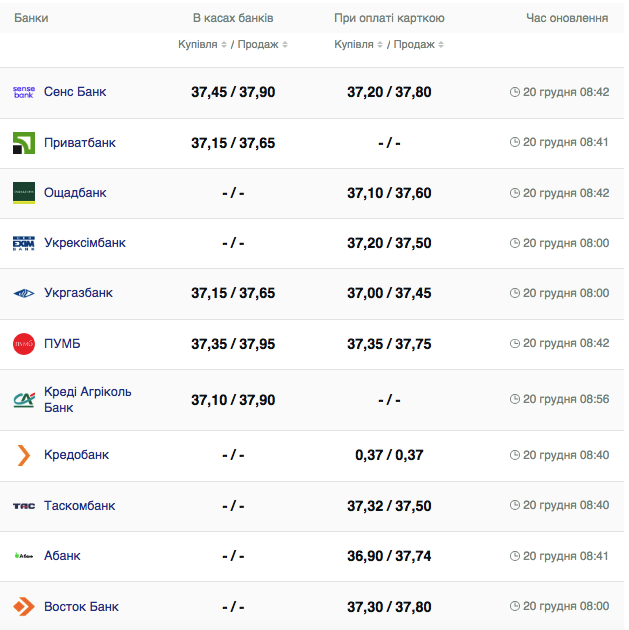
Task: Sort by Продаж under При оплаті карткою
Action: coord(419,45)
